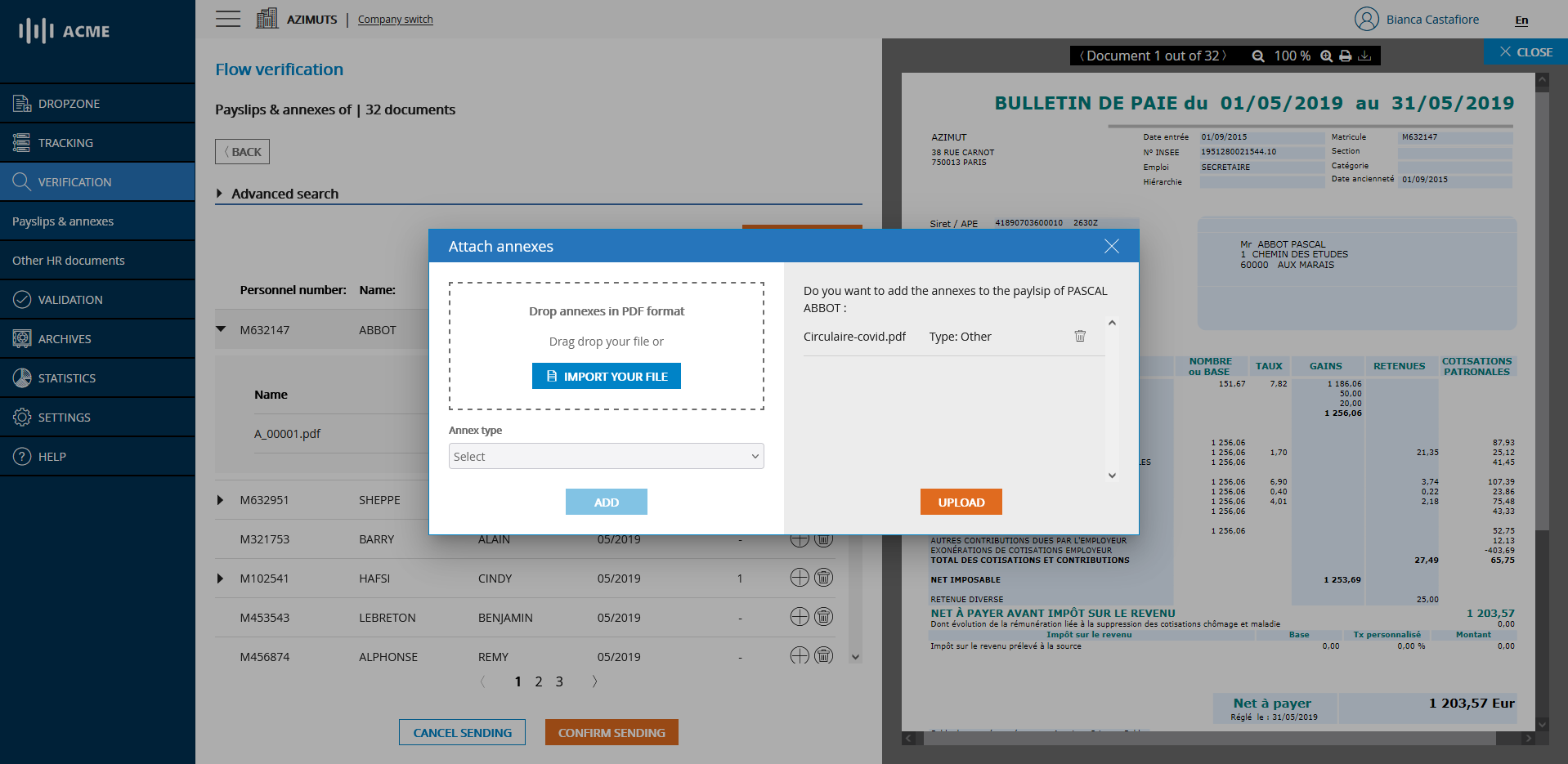Click the Company switch link
This screenshot has height=764, width=1568.
(x=395, y=20)
